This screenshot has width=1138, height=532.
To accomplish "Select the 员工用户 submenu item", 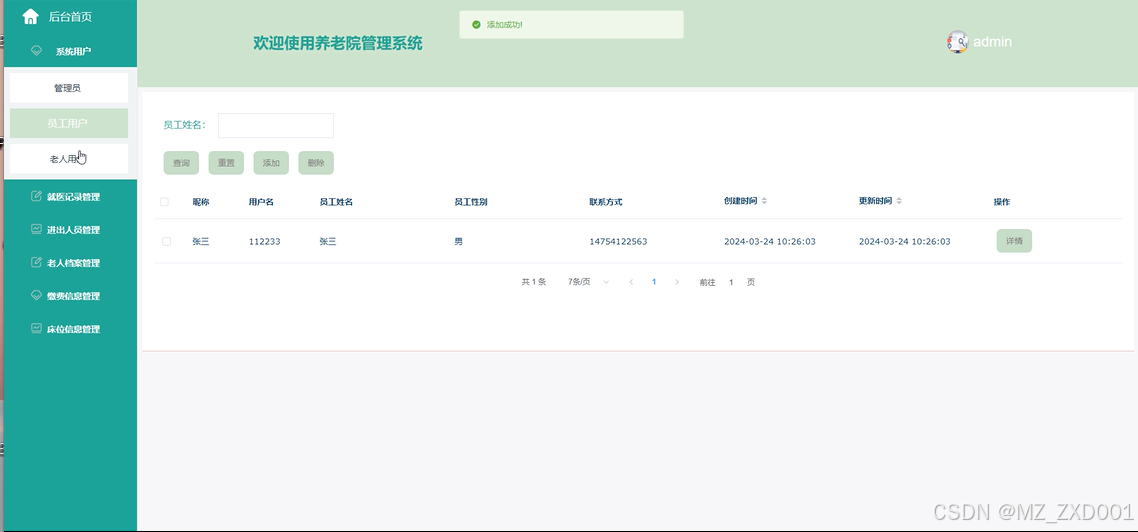I will pyautogui.click(x=69, y=123).
